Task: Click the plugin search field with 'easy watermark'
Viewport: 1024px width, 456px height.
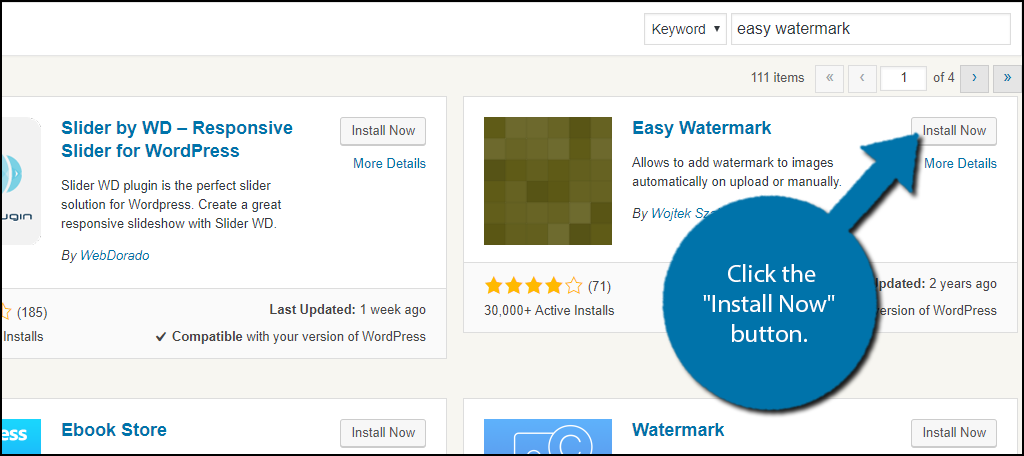Action: [x=871, y=29]
